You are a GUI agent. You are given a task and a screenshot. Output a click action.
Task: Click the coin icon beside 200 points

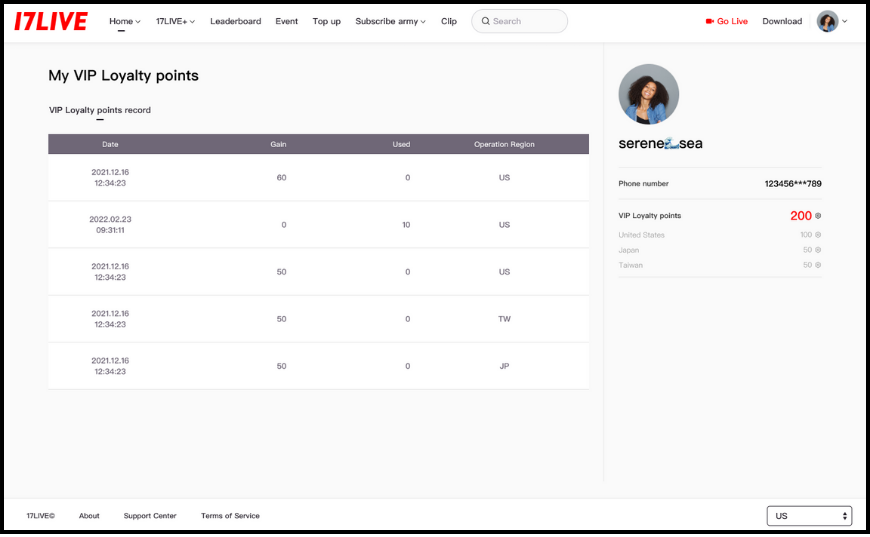(818, 216)
